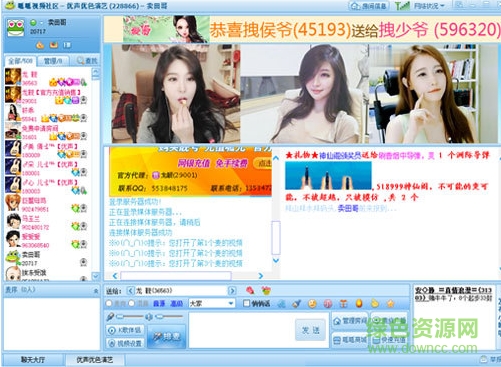Collapse the 麦序 queue panel
The image size is (501, 367).
[x=96, y=291]
